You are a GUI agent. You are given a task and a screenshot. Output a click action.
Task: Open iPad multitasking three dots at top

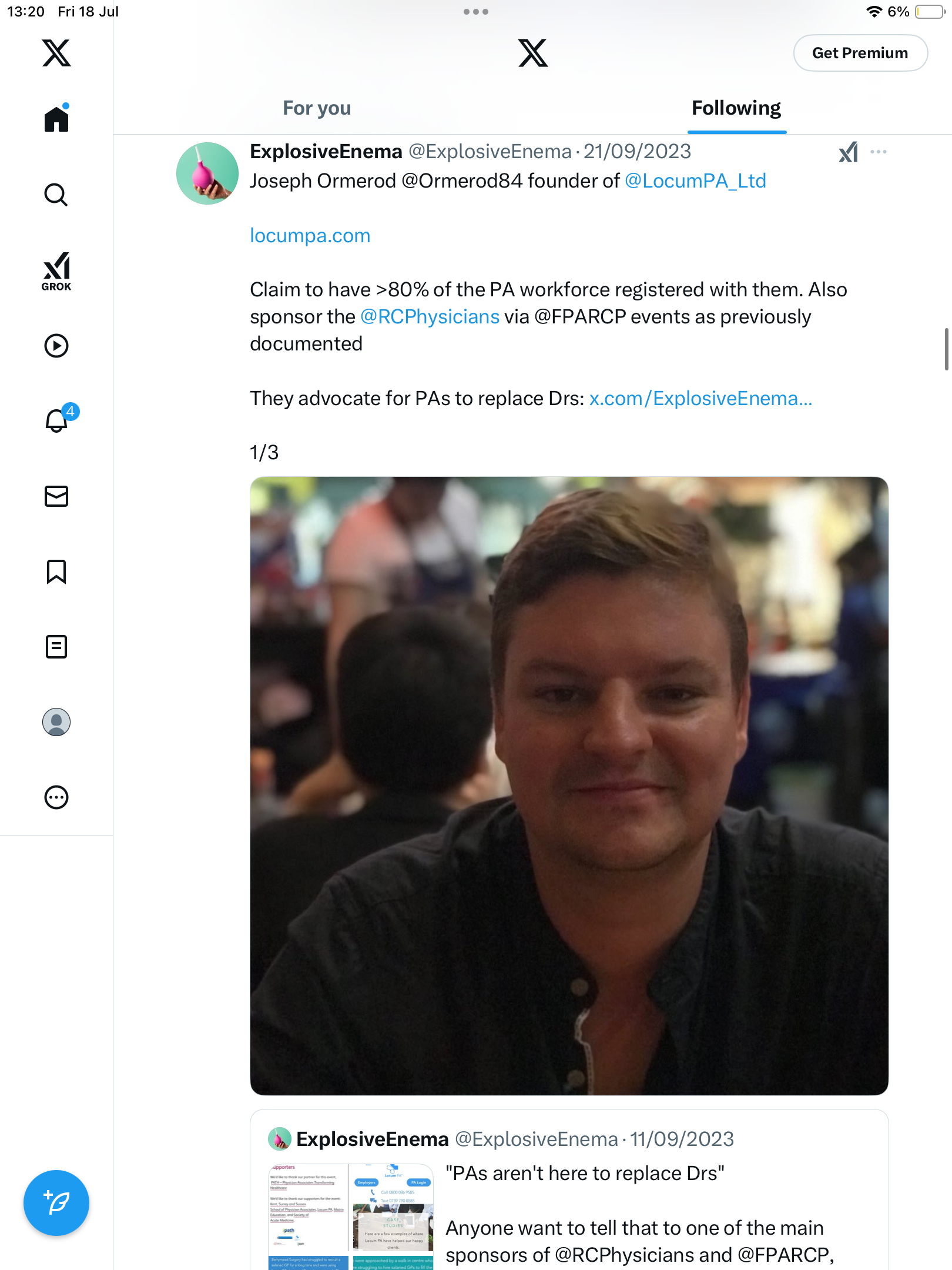point(475,12)
